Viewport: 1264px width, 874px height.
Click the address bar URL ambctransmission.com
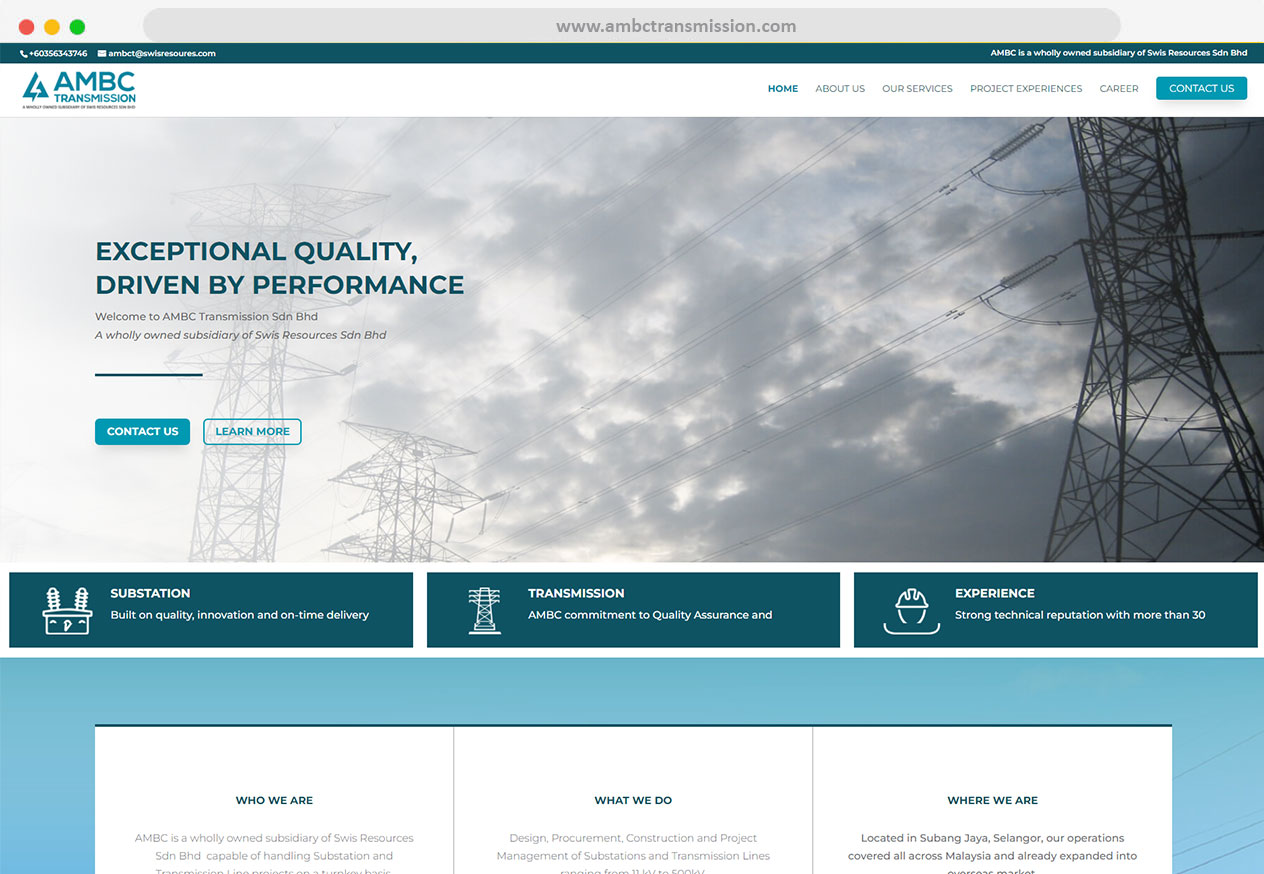676,26
